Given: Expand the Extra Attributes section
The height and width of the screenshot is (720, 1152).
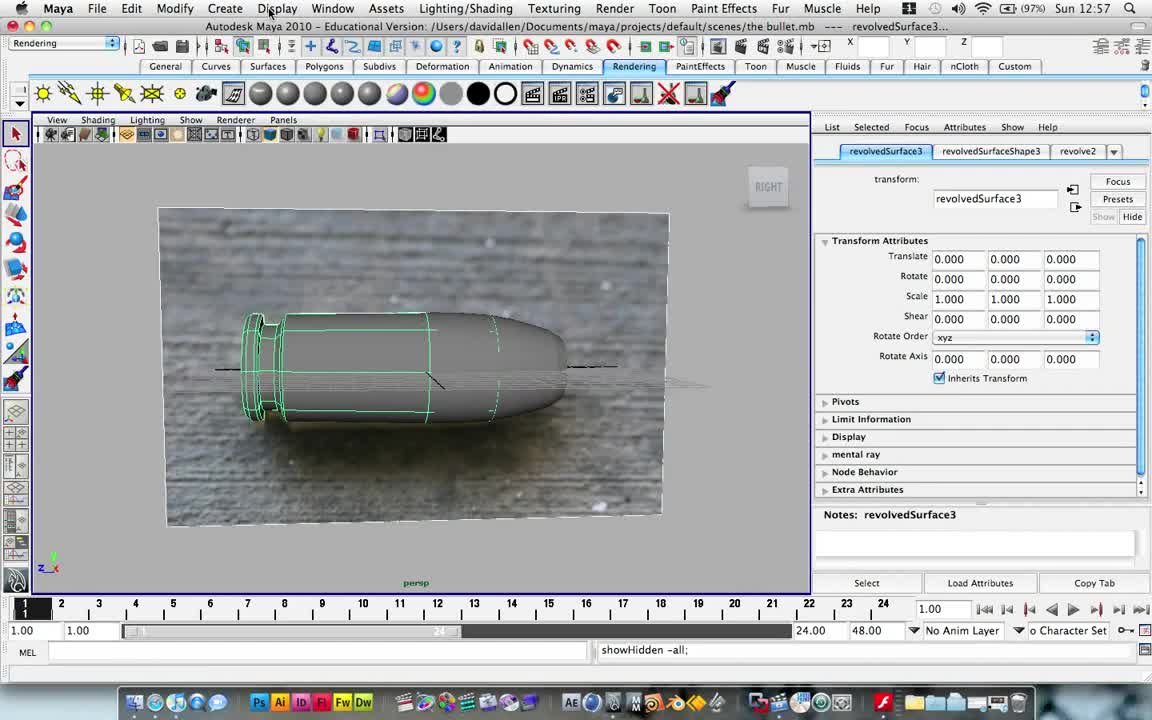Looking at the screenshot, I should coord(824,491).
